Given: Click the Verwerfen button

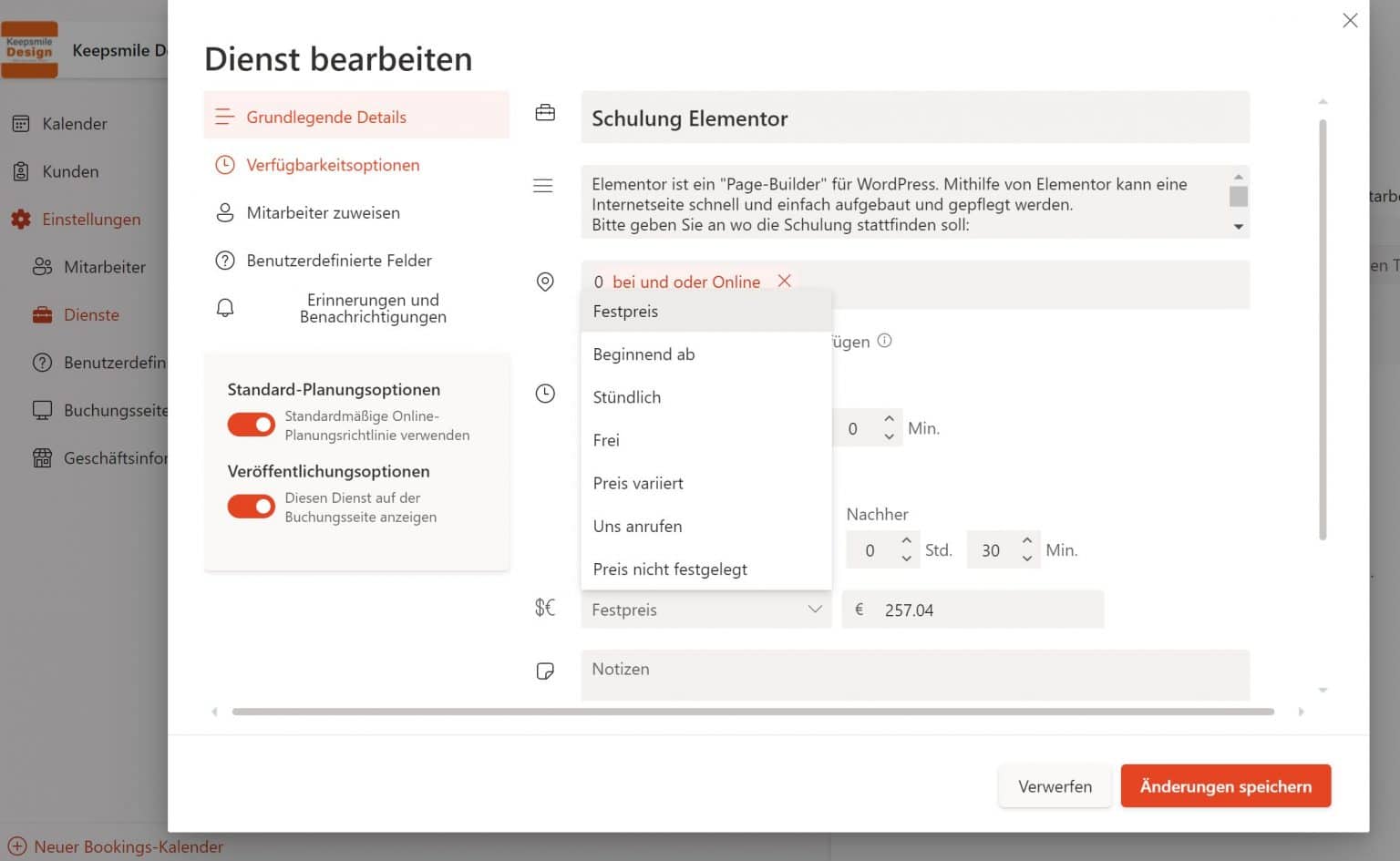Looking at the screenshot, I should click(1055, 786).
